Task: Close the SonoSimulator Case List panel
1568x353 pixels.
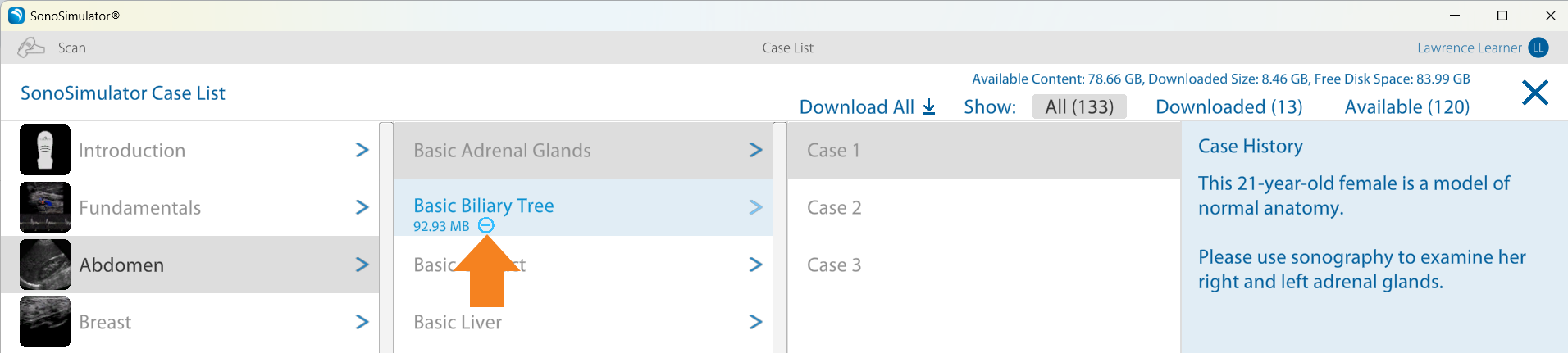Action: click(x=1534, y=93)
